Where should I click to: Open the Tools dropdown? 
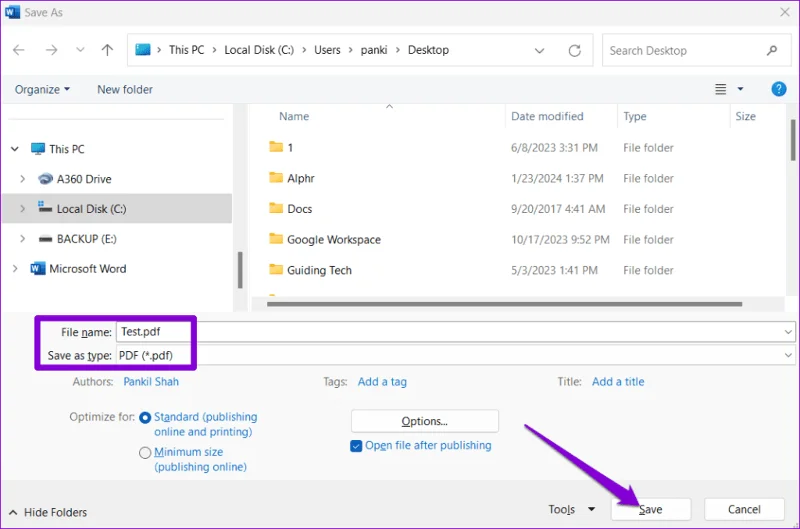tap(572, 509)
